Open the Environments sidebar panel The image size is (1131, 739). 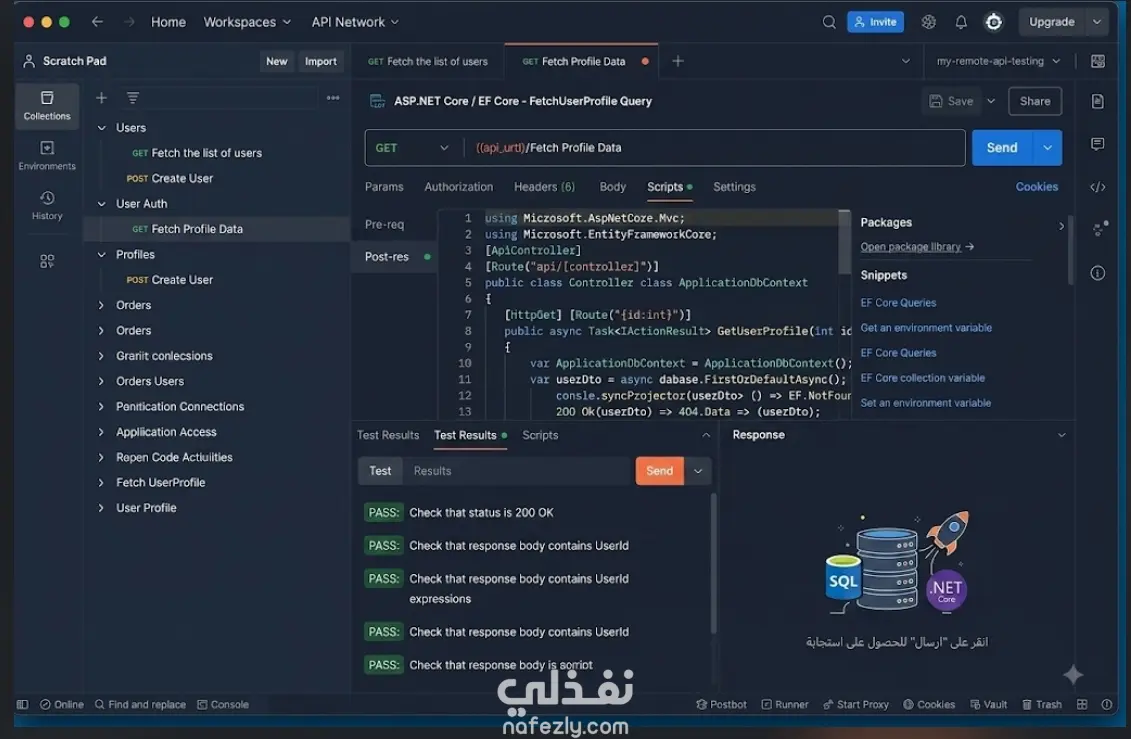pyautogui.click(x=47, y=156)
